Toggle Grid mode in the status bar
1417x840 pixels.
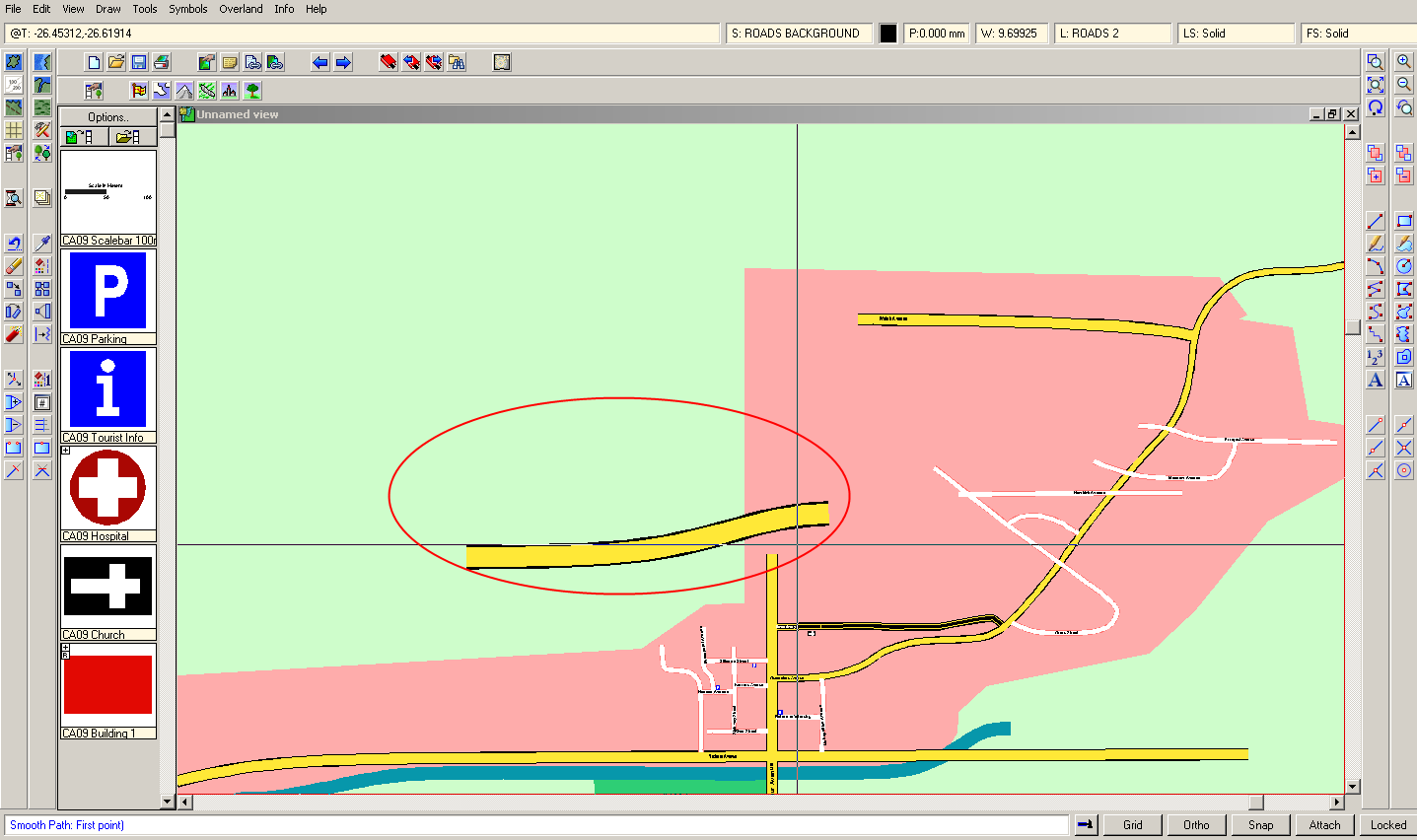click(x=1131, y=825)
